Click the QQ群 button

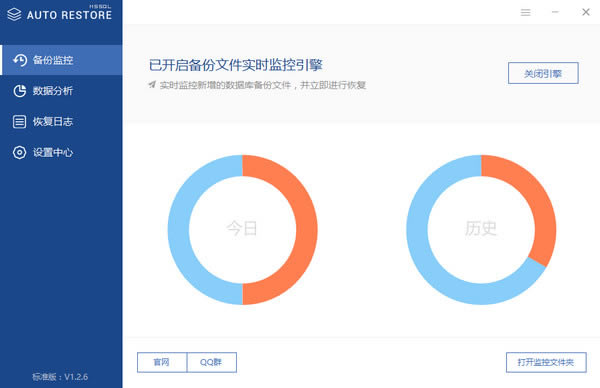click(x=212, y=362)
